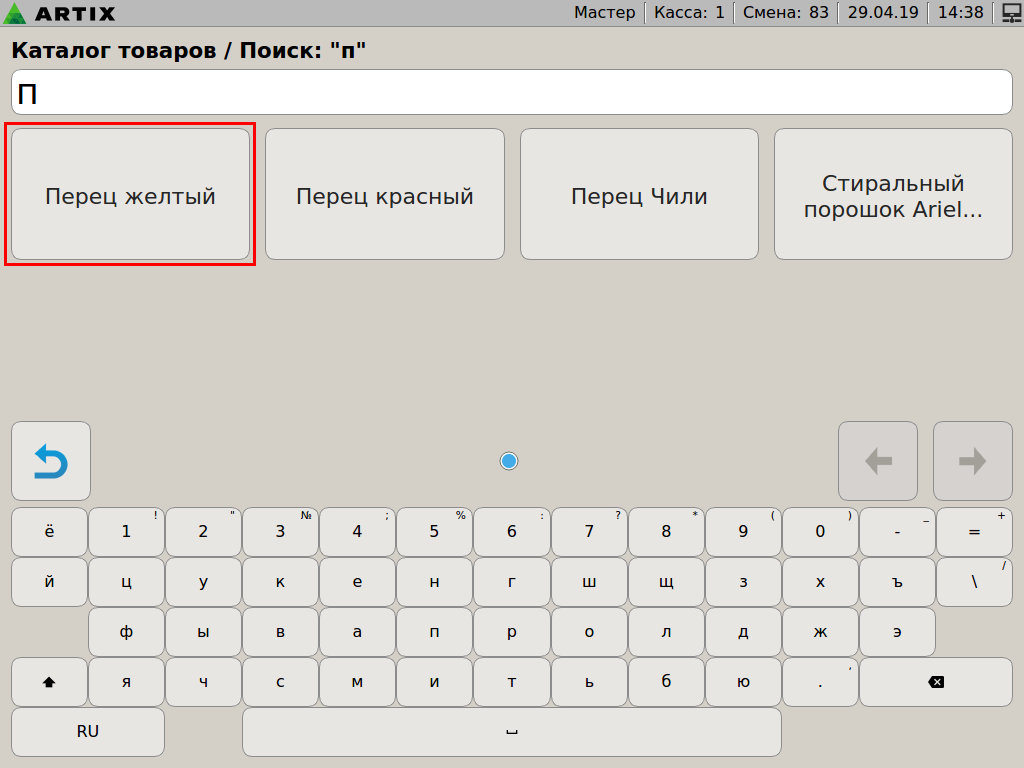Click the network status icon in top bar

(x=1011, y=13)
